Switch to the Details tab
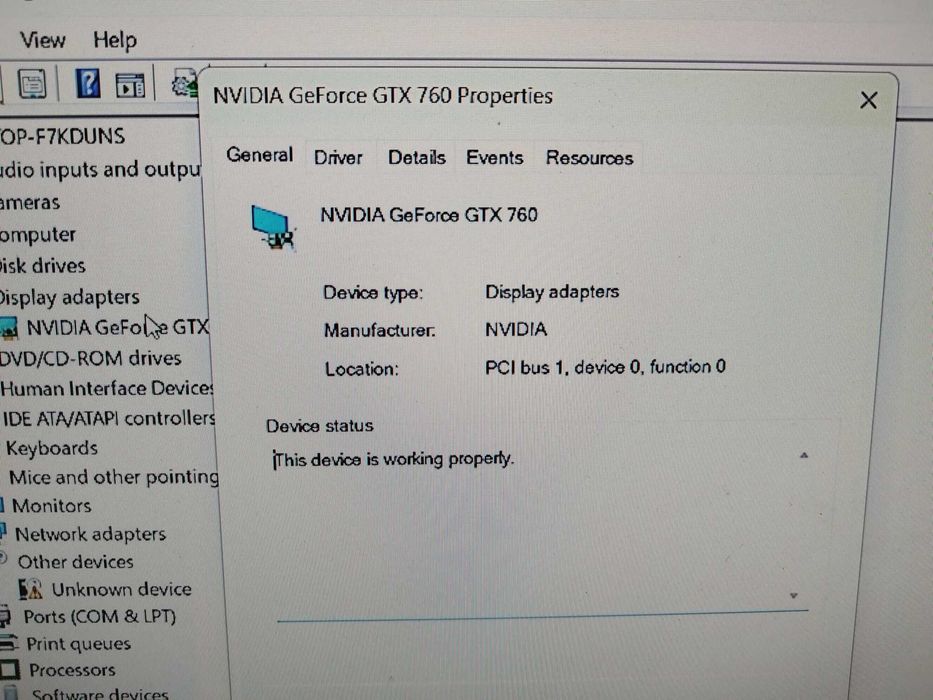 coord(417,158)
